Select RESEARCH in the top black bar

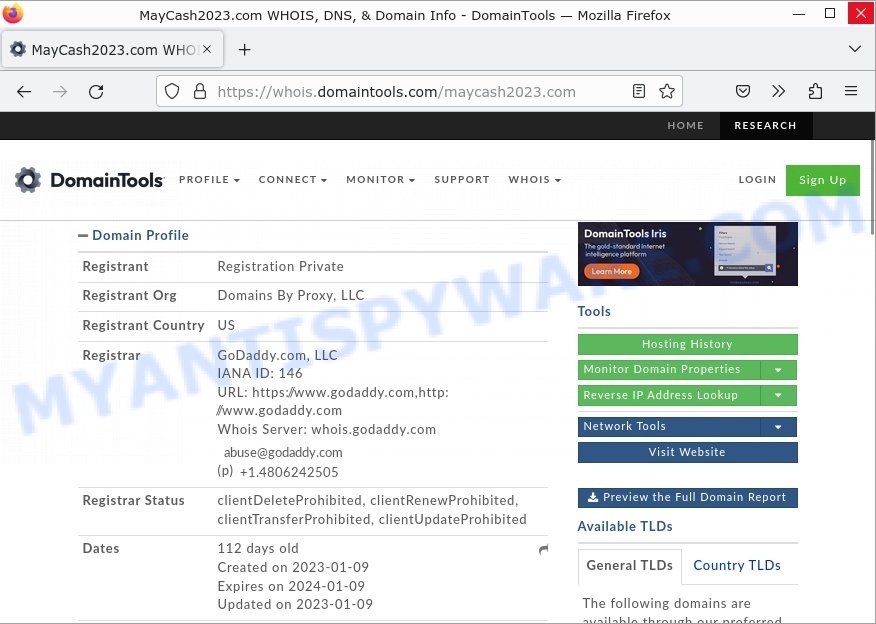coord(765,126)
